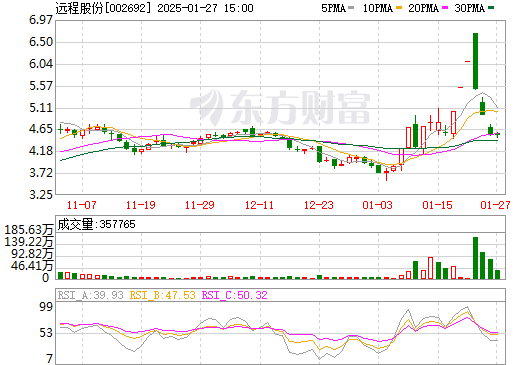Click the 46.41万 volume axis label

(32, 266)
